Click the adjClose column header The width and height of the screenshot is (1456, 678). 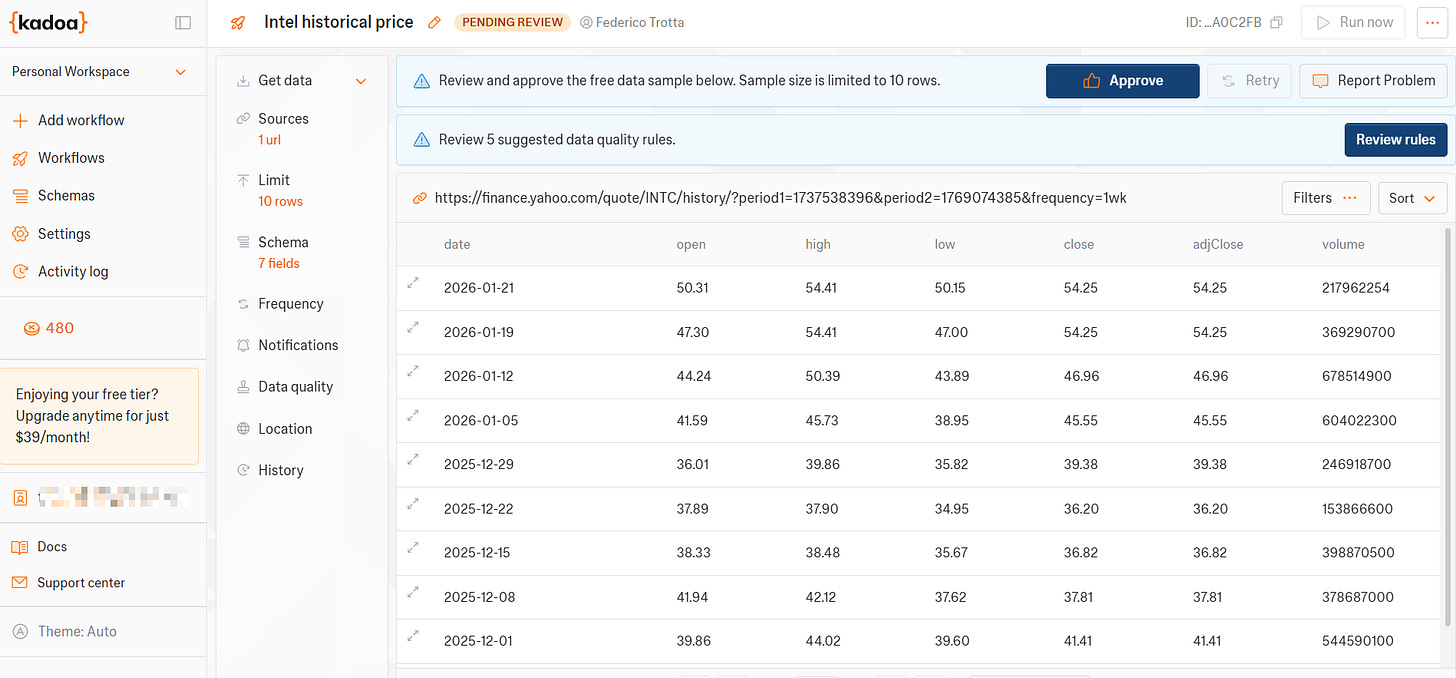tap(1218, 244)
